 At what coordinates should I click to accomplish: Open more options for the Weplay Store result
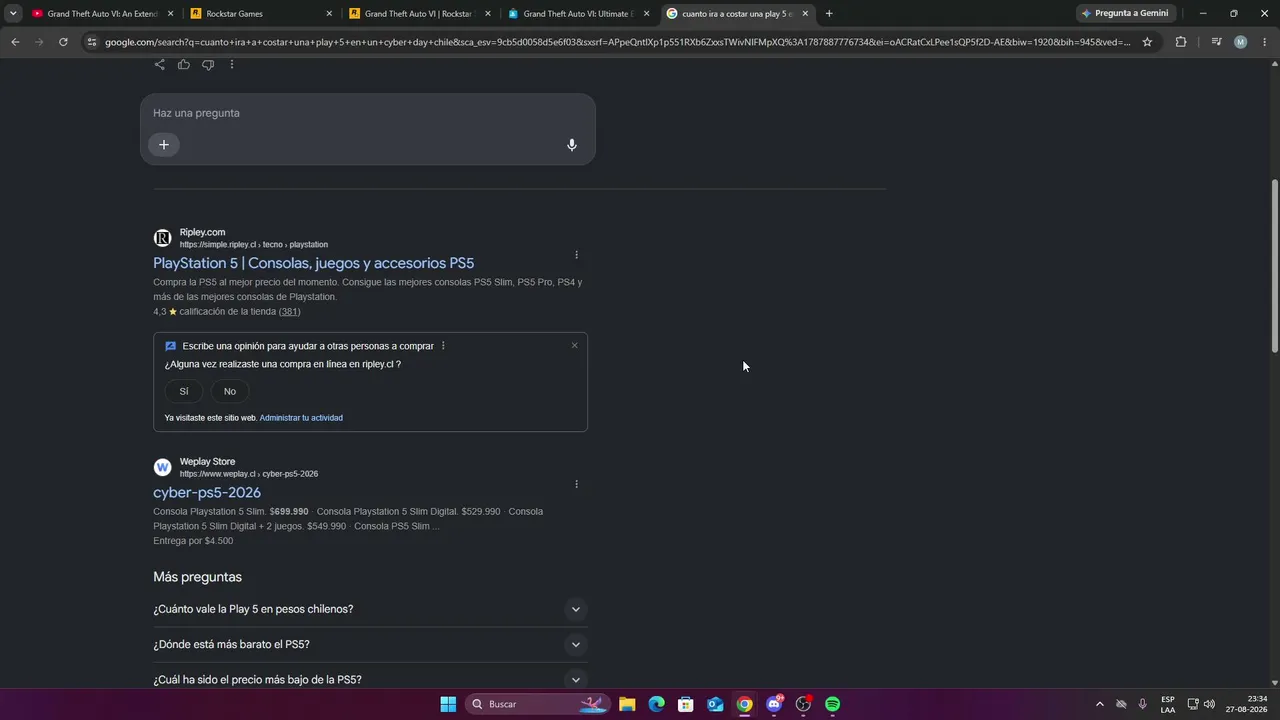[576, 484]
